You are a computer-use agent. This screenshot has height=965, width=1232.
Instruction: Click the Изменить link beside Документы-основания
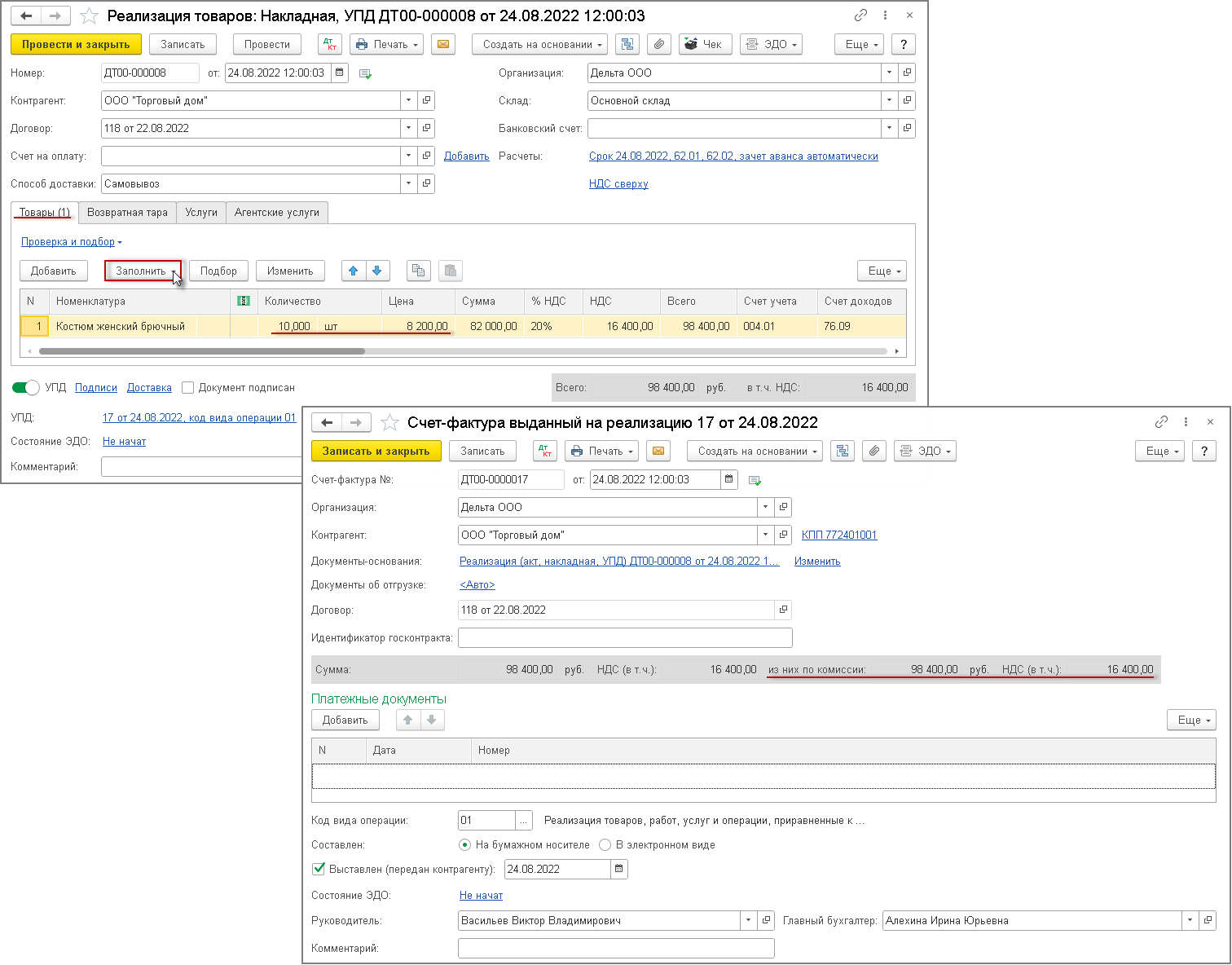[817, 561]
